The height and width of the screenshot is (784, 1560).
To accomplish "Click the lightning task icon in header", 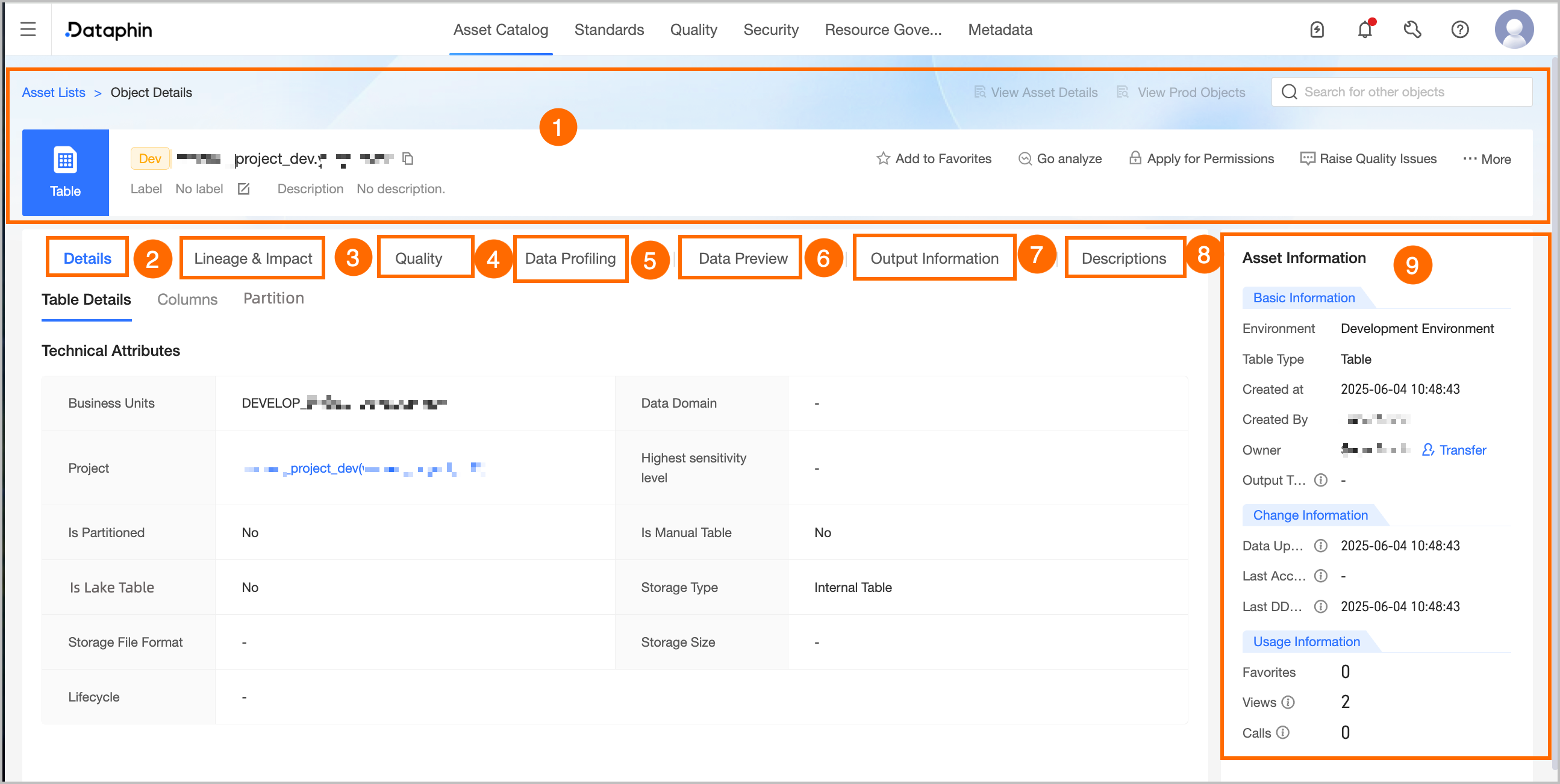I will click(1317, 29).
